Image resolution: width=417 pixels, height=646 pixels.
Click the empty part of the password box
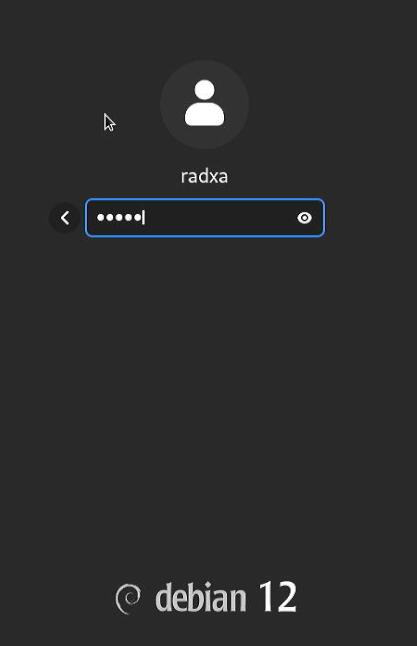(218, 218)
